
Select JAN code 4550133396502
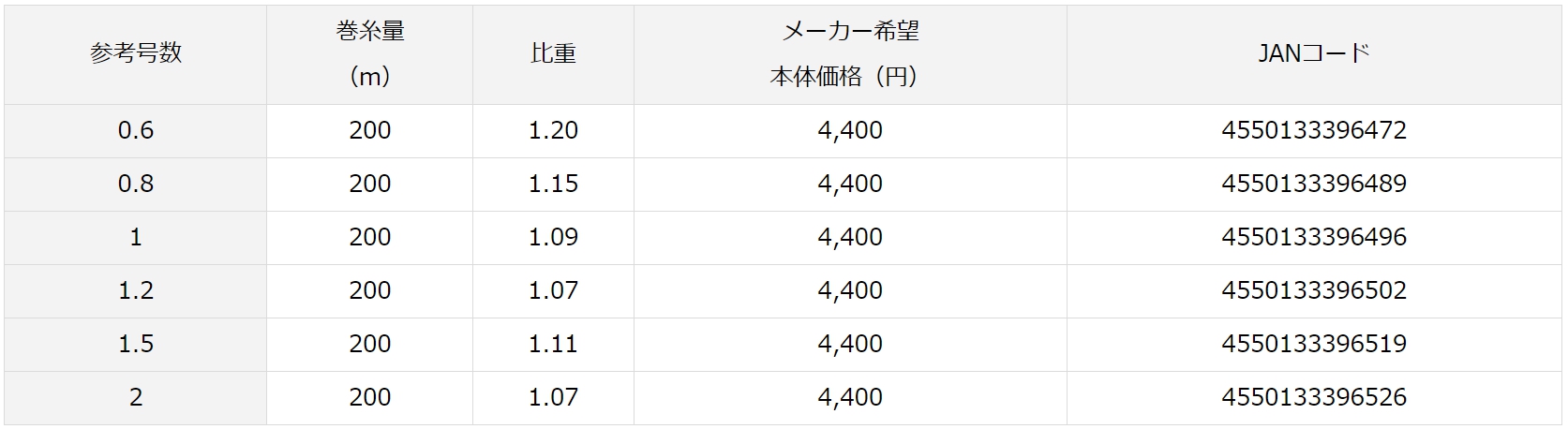tap(1313, 290)
